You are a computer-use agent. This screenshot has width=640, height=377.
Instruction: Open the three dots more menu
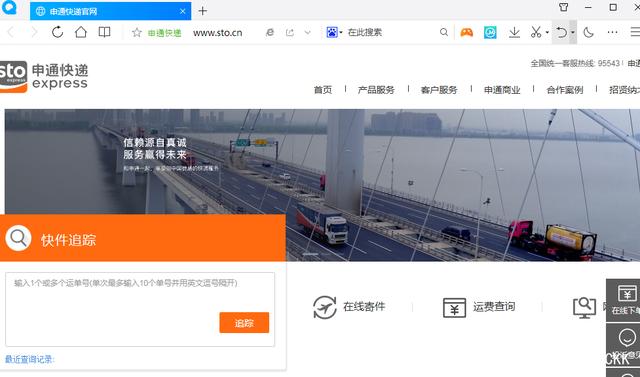pyautogui.click(x=612, y=32)
